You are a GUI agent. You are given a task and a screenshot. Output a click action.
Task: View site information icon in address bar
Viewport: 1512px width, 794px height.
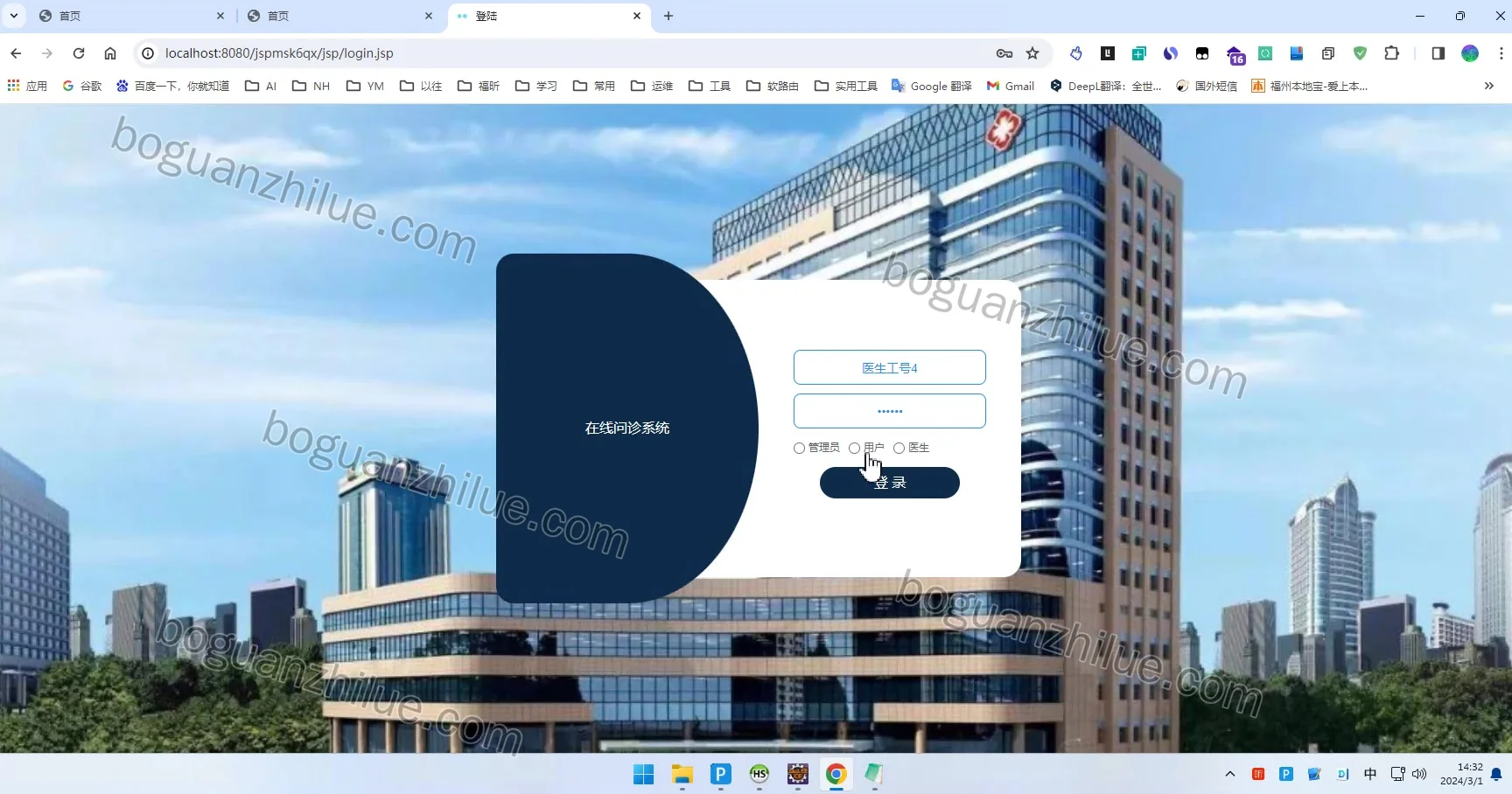[x=148, y=53]
